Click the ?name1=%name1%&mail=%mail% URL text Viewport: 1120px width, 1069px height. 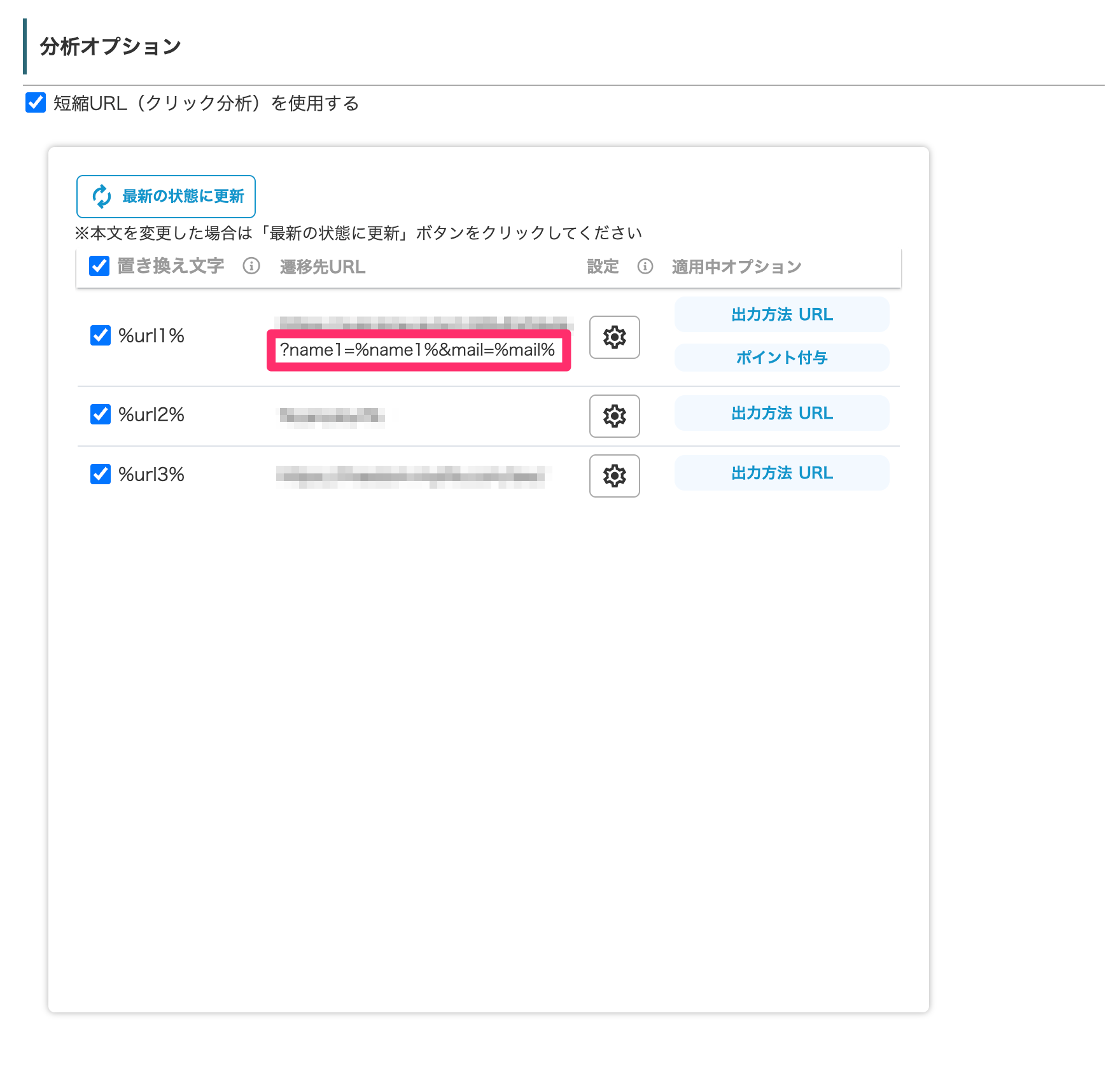[x=417, y=350]
